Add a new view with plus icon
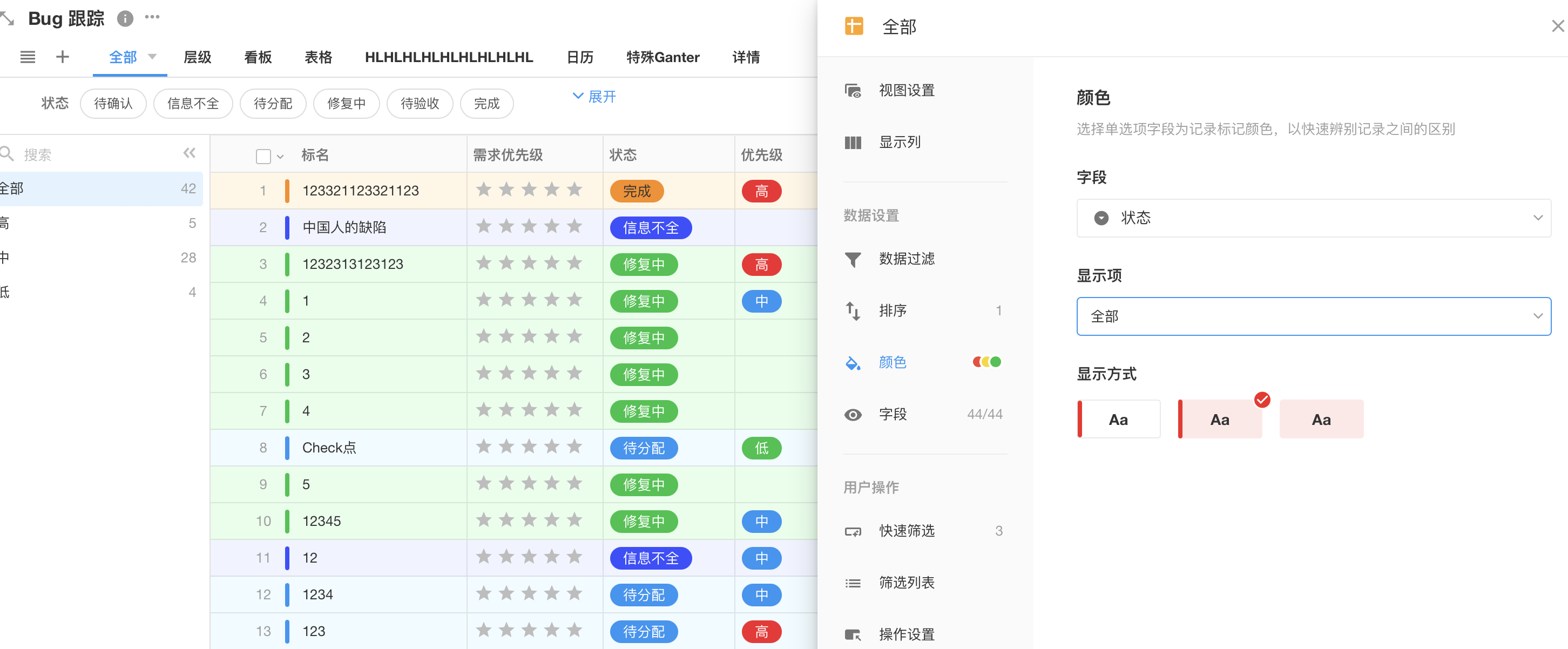Image resolution: width=1568 pixels, height=649 pixels. pos(62,57)
